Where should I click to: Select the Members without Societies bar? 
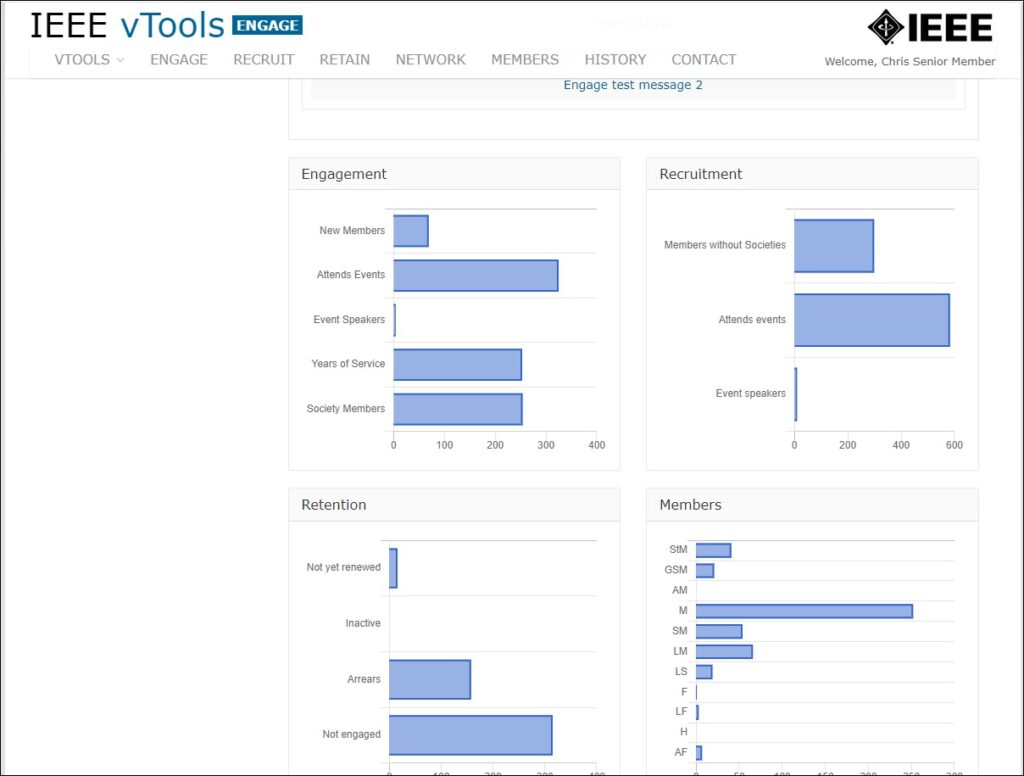click(x=833, y=245)
